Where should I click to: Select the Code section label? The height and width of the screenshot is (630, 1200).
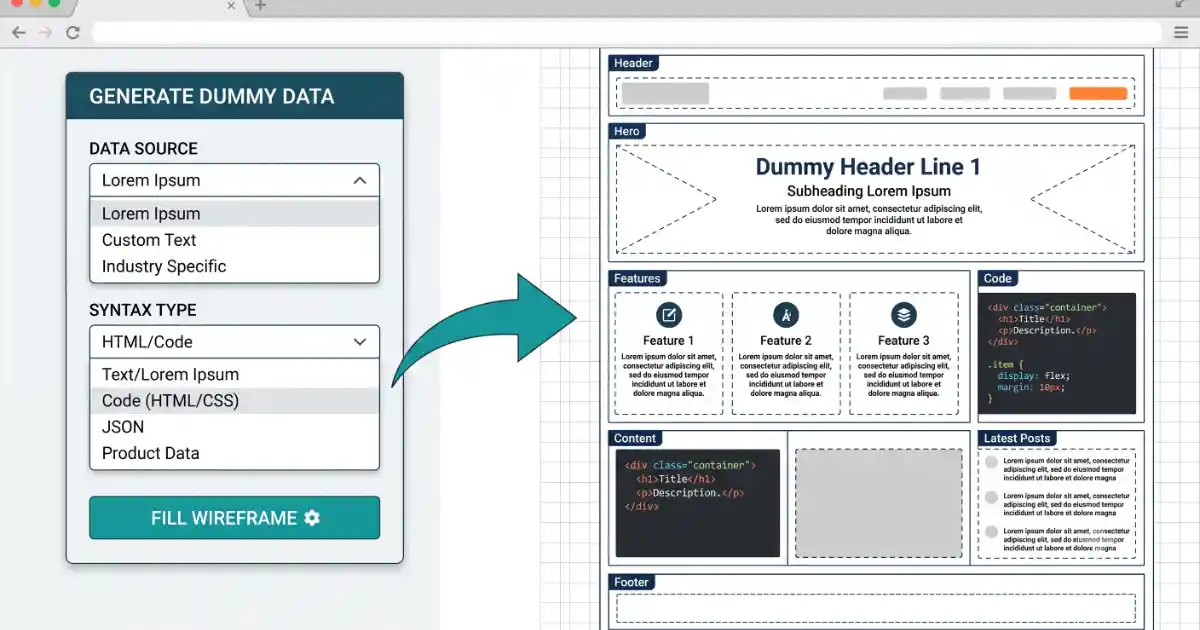[998, 278]
